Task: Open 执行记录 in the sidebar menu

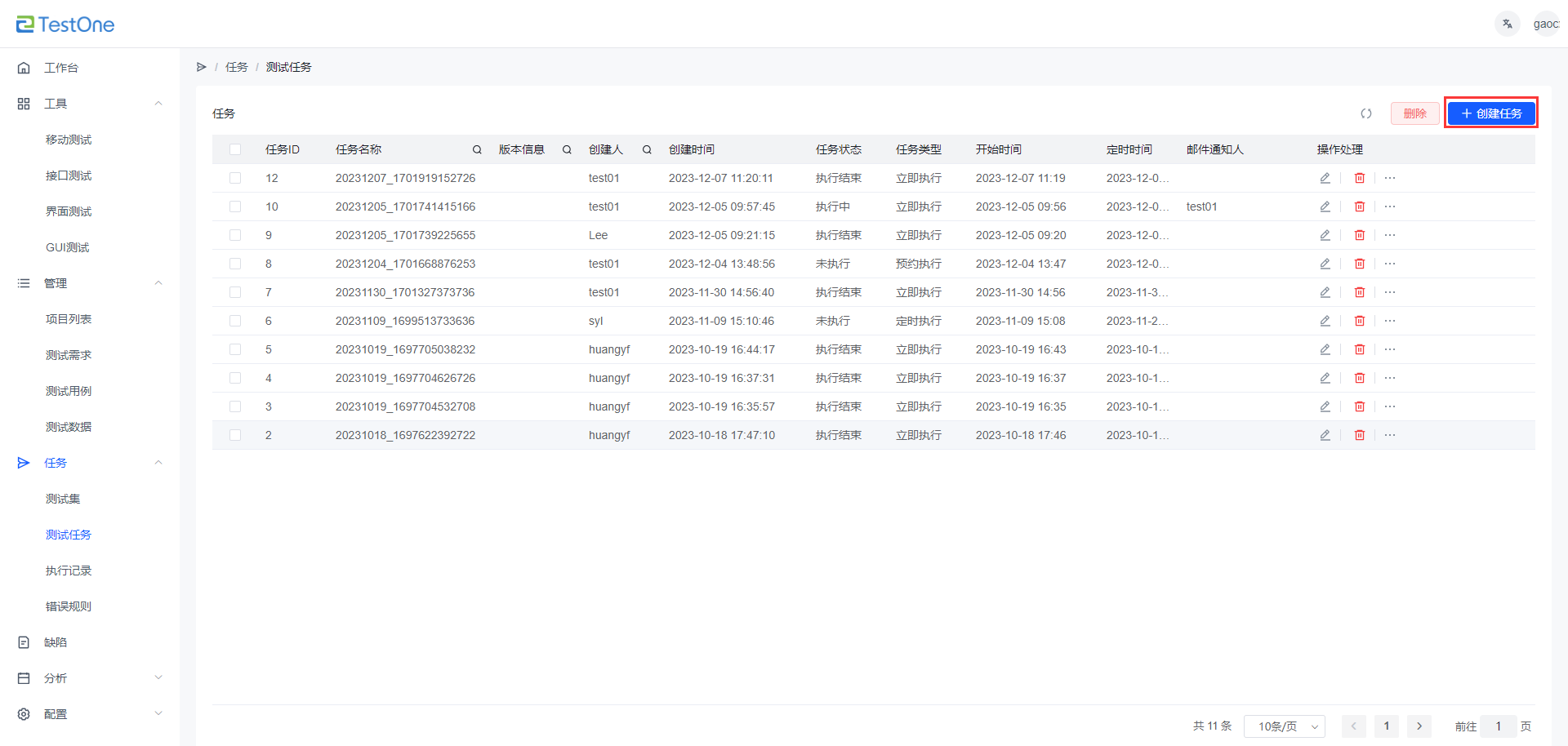Action: click(69, 571)
